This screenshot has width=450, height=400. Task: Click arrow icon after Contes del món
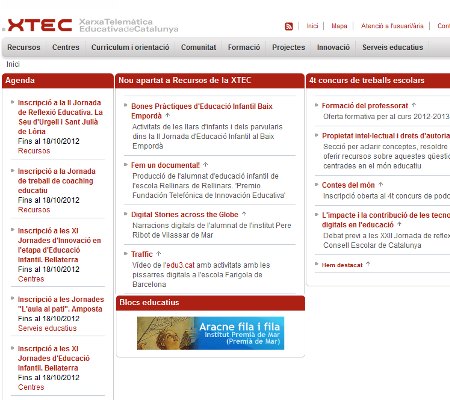[x=381, y=184]
